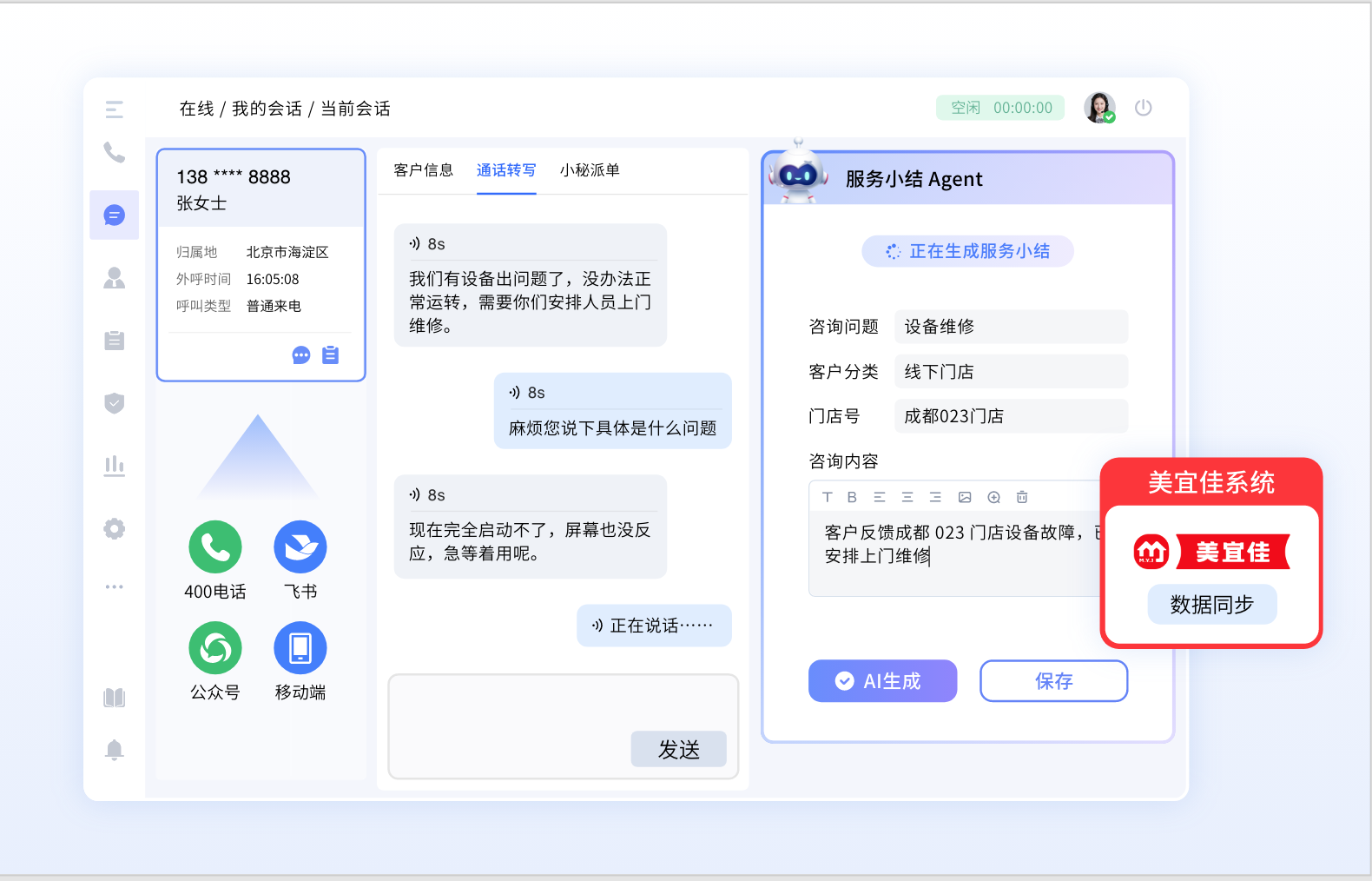Switch to the 小秘派单 tab

590,170
